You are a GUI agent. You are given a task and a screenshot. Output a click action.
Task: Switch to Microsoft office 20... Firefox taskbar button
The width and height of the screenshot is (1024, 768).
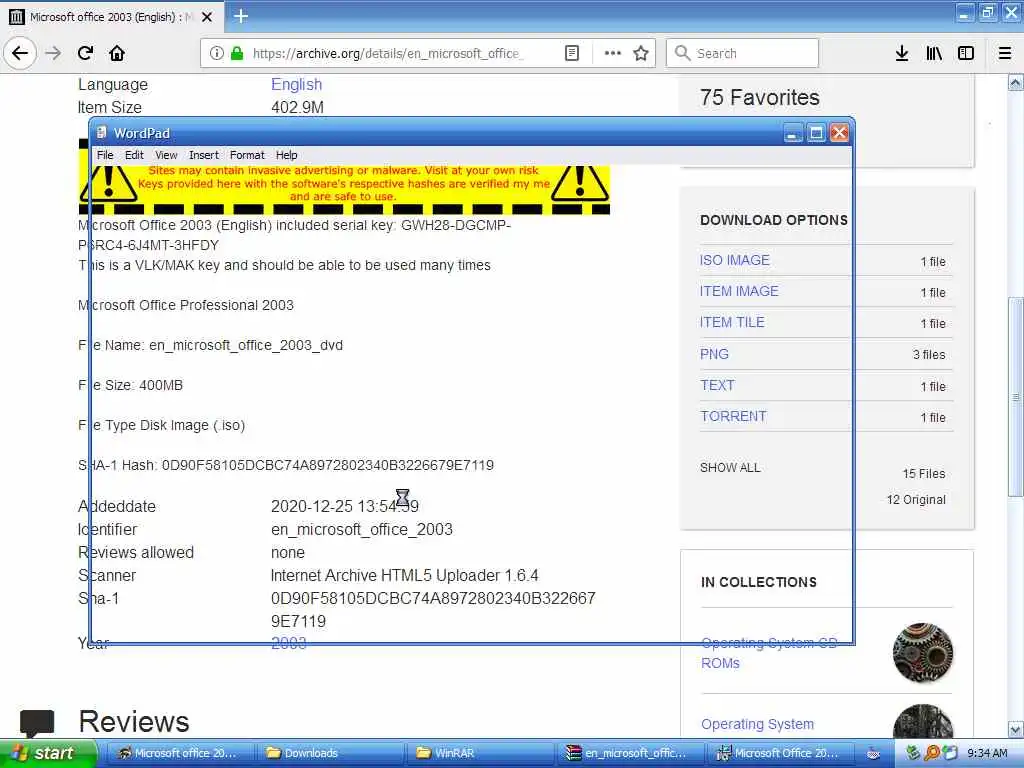[178, 753]
